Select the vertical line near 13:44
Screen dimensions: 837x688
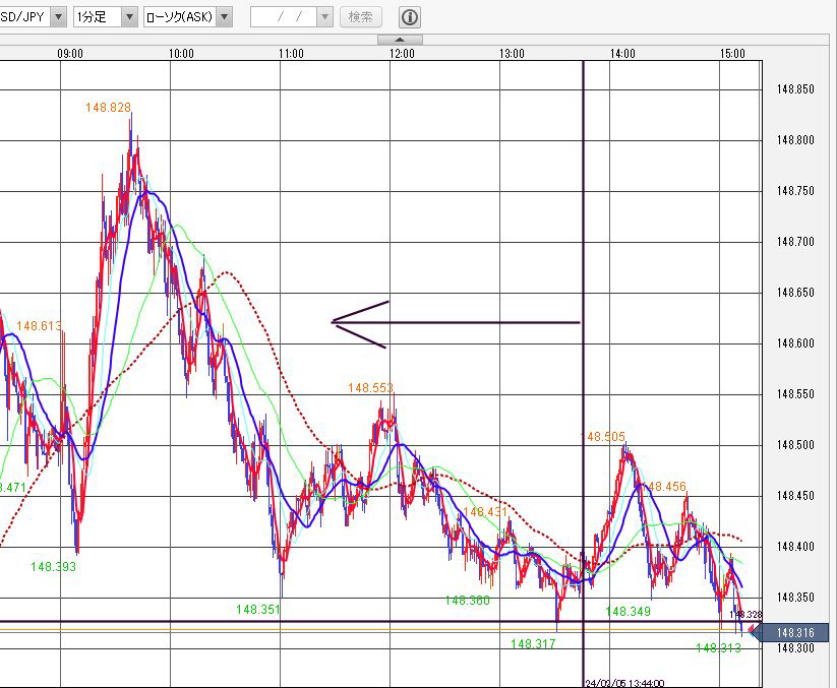pos(583,200)
